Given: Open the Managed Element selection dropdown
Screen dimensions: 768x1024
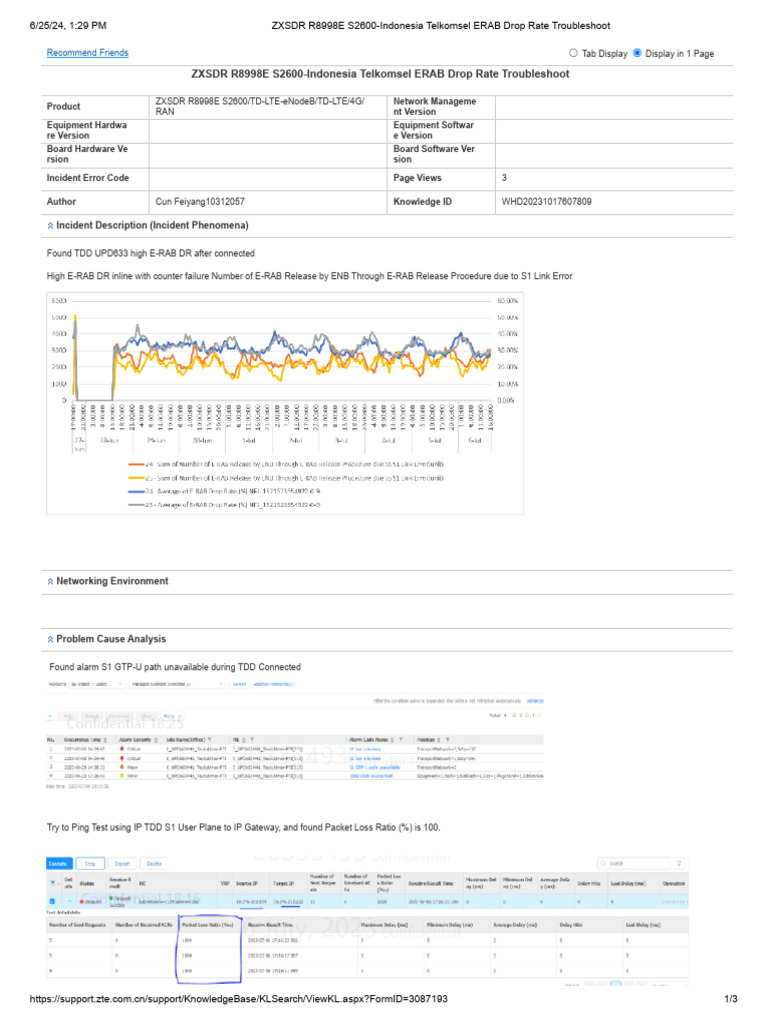Looking at the screenshot, I should [176, 684].
